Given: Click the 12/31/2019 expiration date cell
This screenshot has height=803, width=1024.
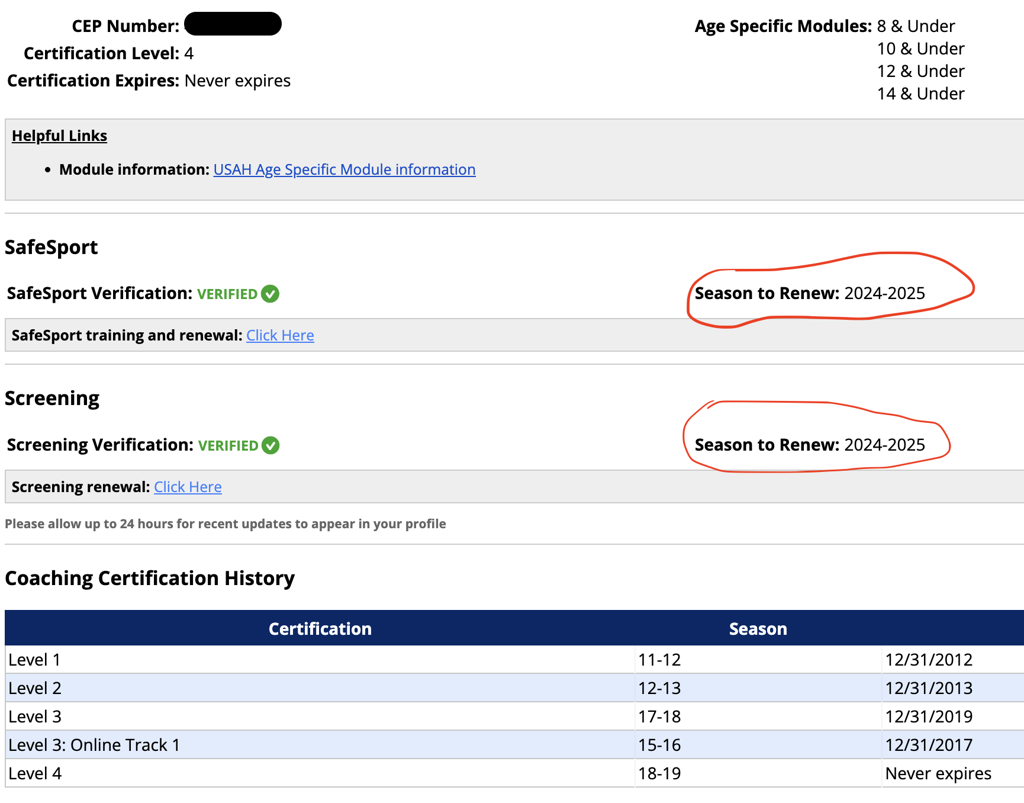Looking at the screenshot, I should tap(928, 717).
